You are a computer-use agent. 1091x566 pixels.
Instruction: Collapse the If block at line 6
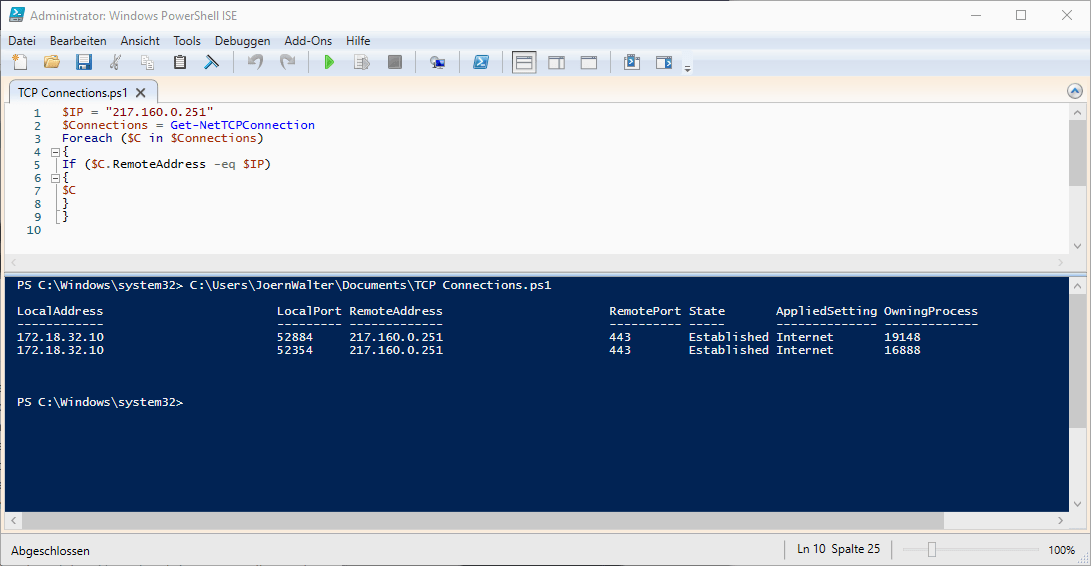tap(55, 177)
